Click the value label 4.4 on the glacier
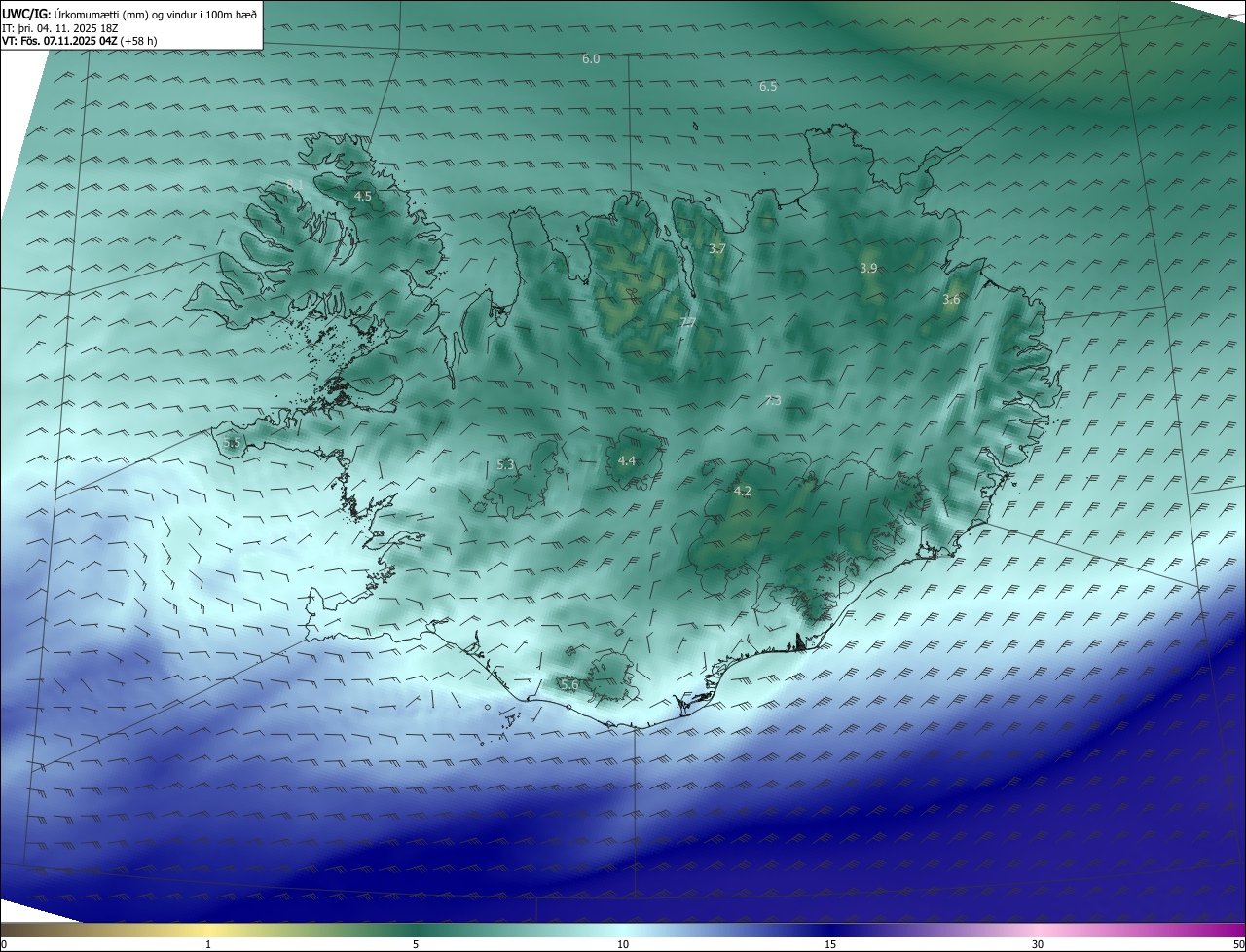 point(627,461)
